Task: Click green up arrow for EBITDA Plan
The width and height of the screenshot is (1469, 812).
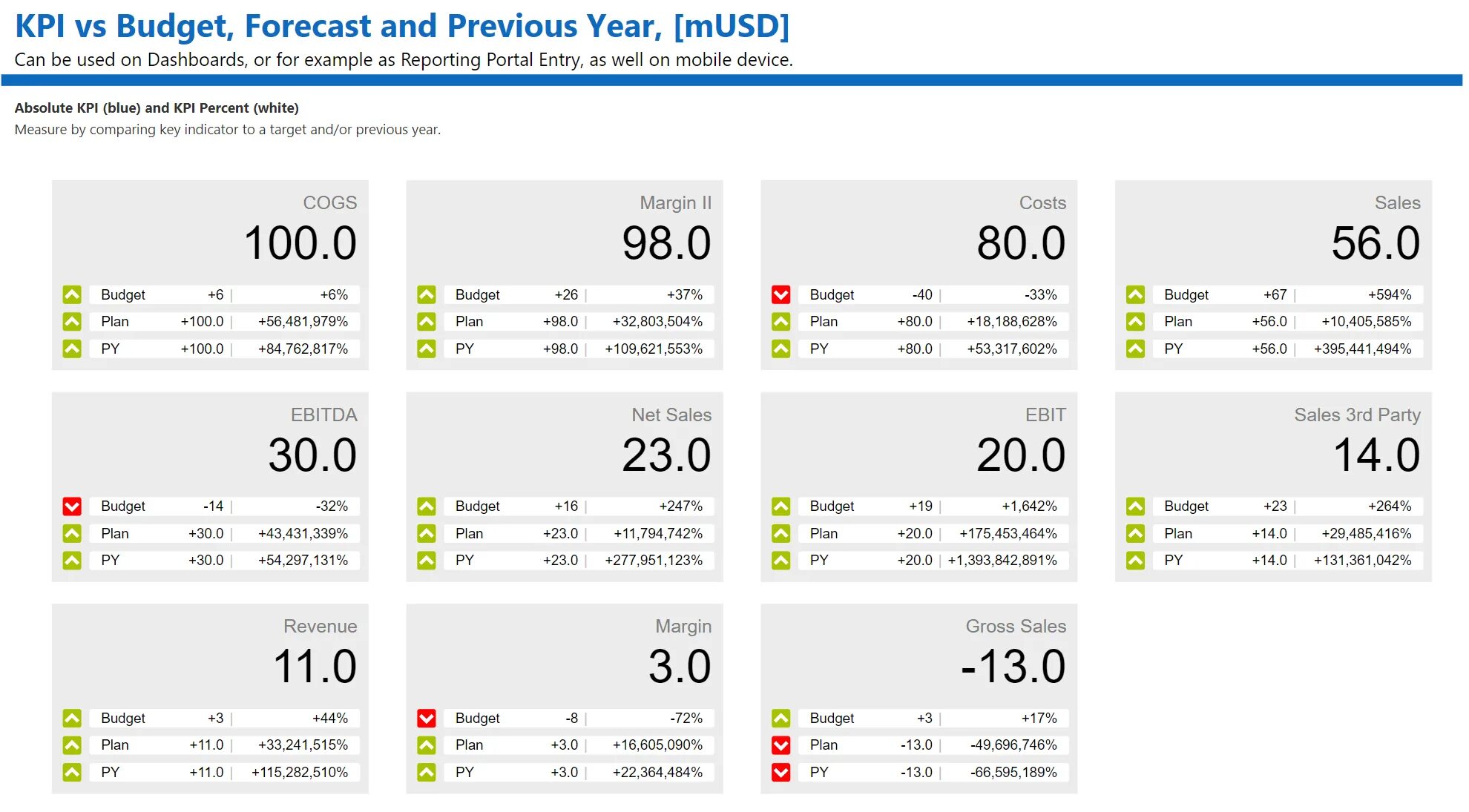Action: [x=72, y=533]
